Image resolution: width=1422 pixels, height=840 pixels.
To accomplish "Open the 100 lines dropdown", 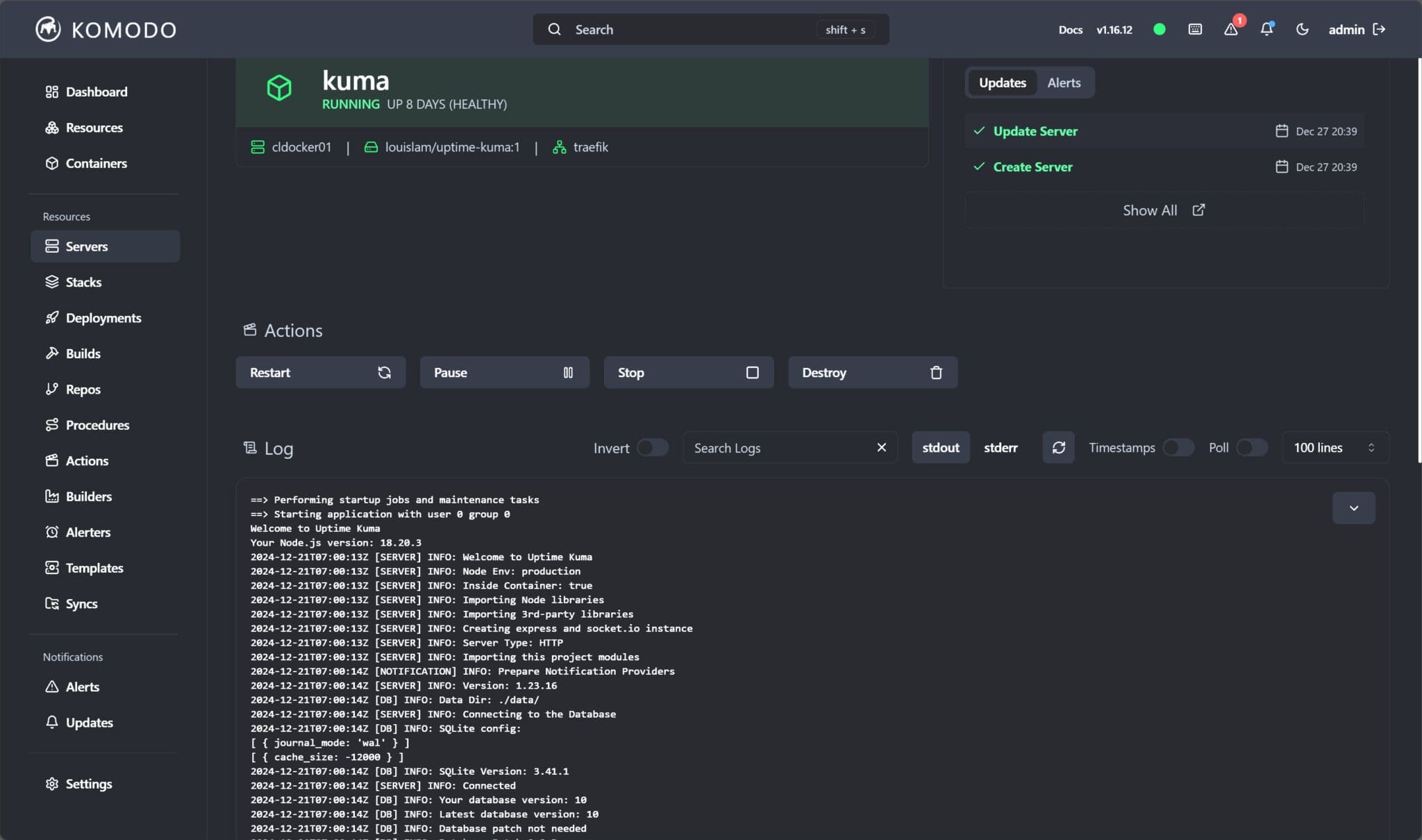I will click(1334, 448).
